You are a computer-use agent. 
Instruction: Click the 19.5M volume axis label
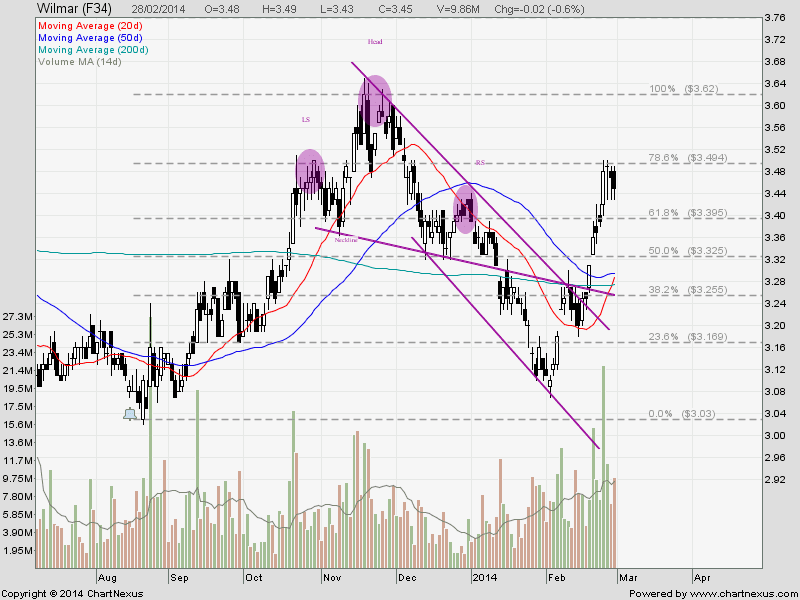click(16, 389)
